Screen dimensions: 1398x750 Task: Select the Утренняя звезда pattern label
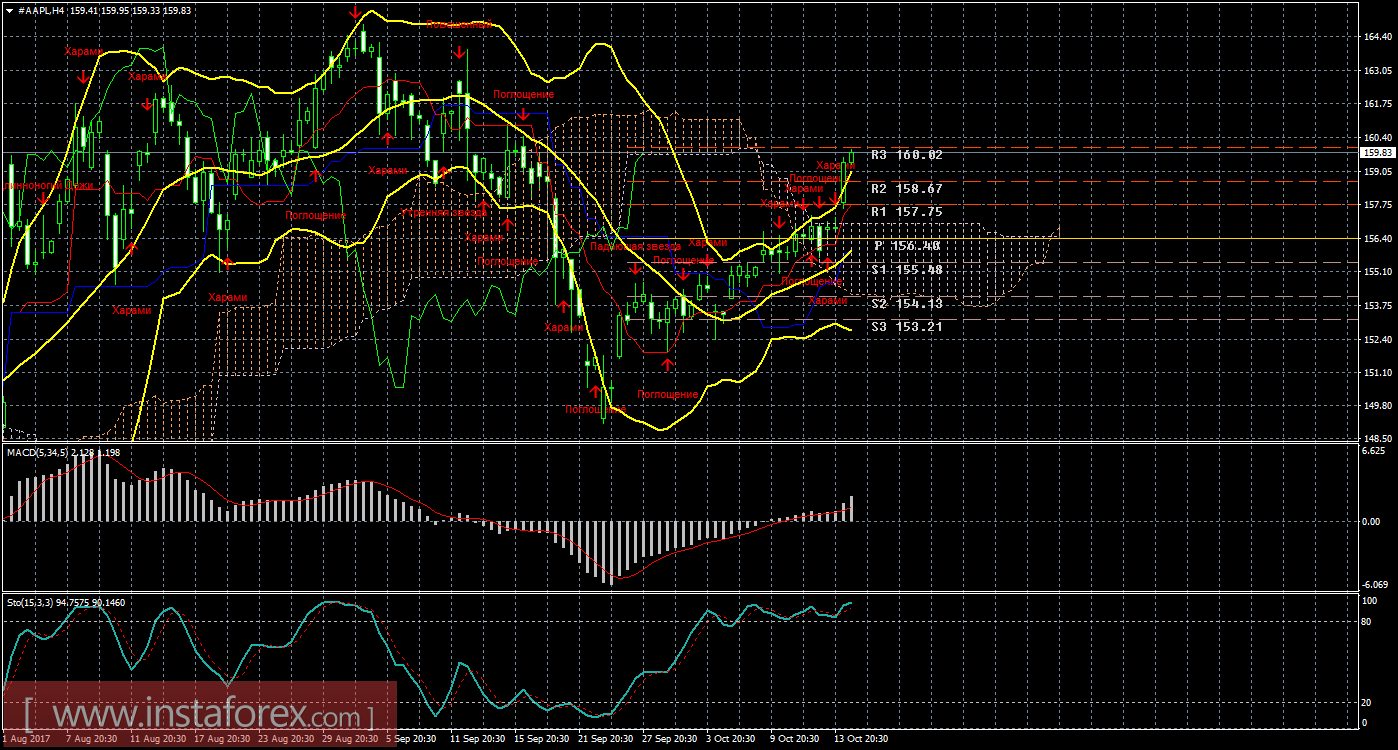coord(444,212)
